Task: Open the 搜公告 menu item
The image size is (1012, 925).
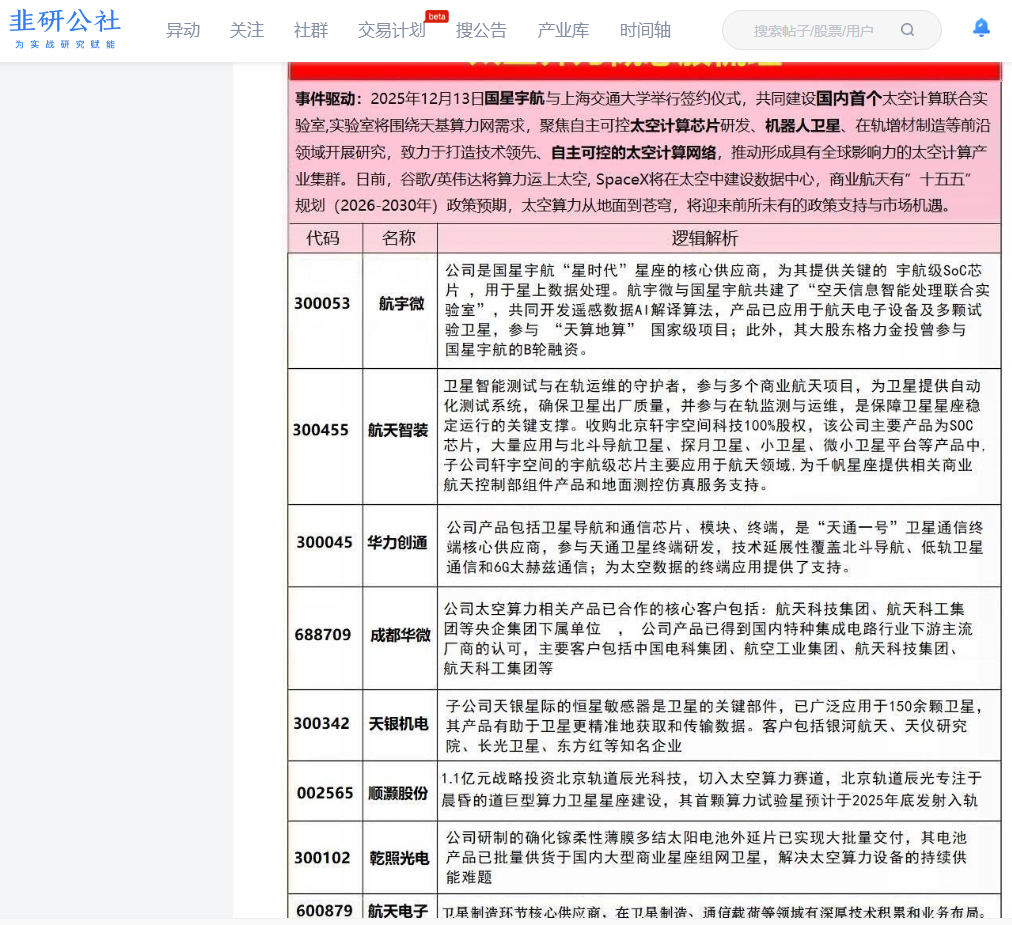Action: click(481, 30)
